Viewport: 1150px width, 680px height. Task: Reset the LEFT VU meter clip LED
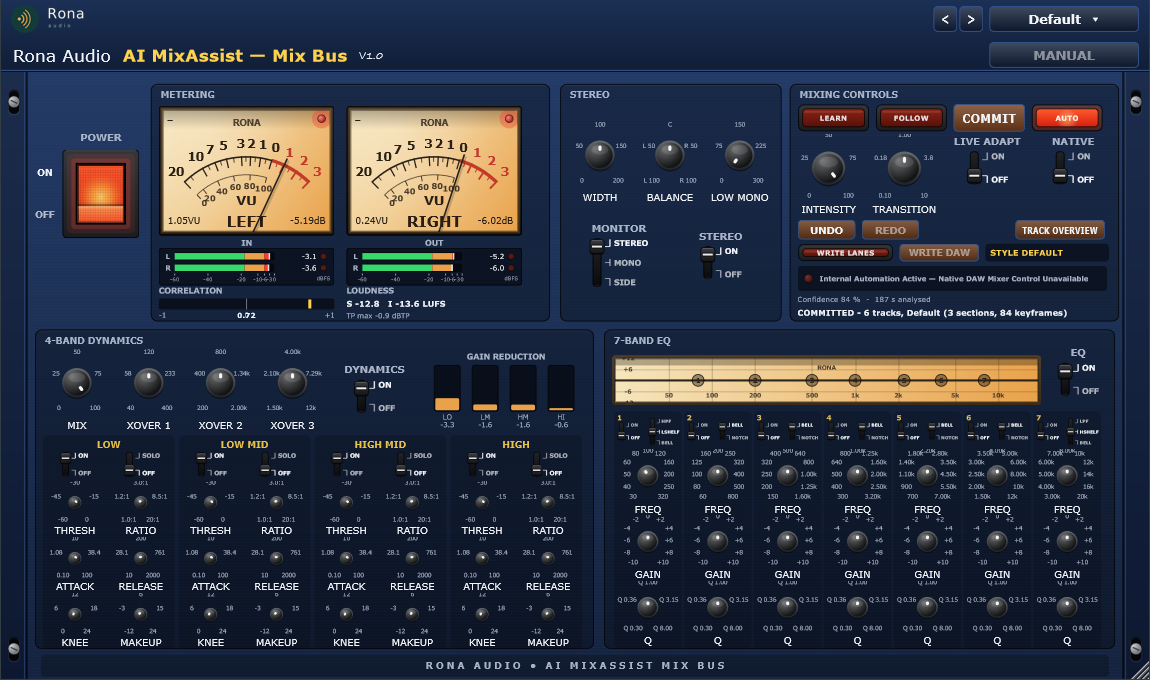(x=321, y=119)
